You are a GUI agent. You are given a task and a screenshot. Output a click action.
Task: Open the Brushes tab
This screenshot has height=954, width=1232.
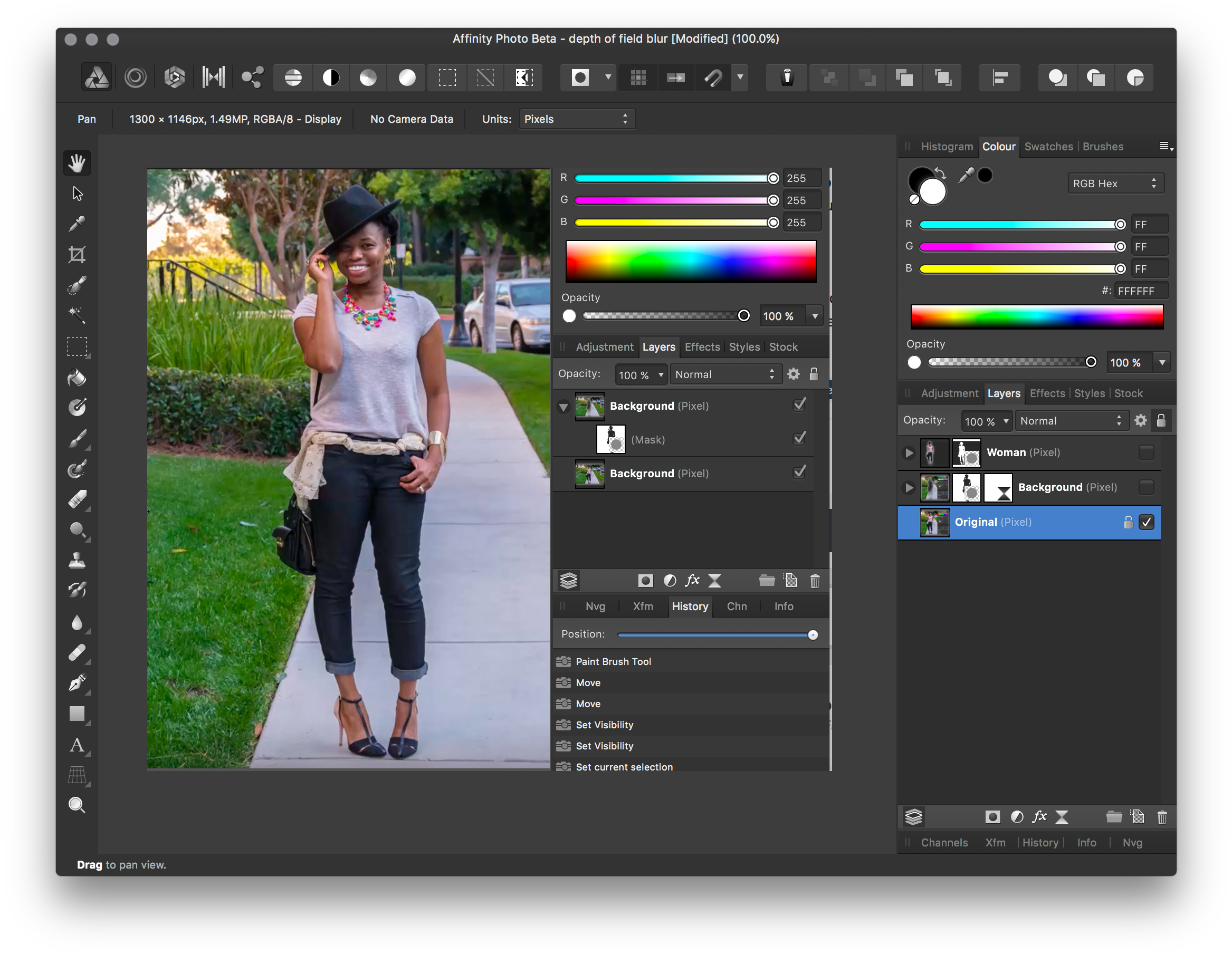(1102, 147)
